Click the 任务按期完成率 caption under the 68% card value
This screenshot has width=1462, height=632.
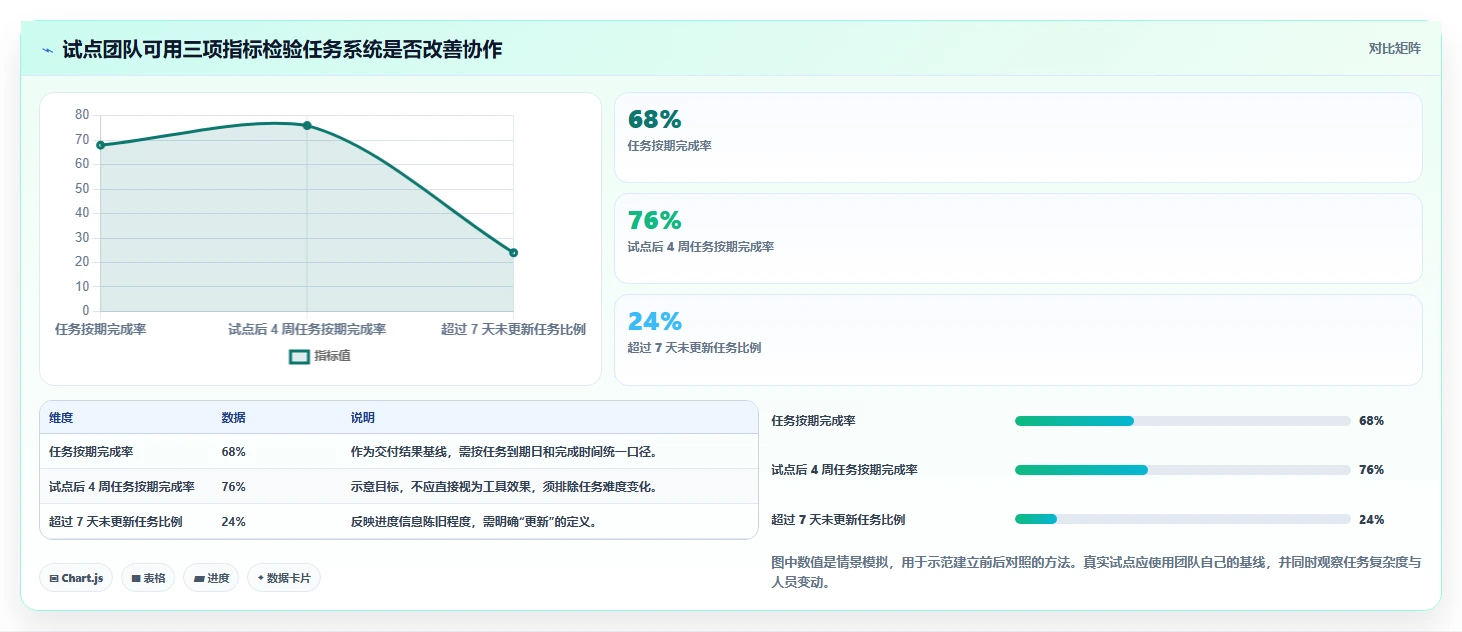(x=669, y=146)
